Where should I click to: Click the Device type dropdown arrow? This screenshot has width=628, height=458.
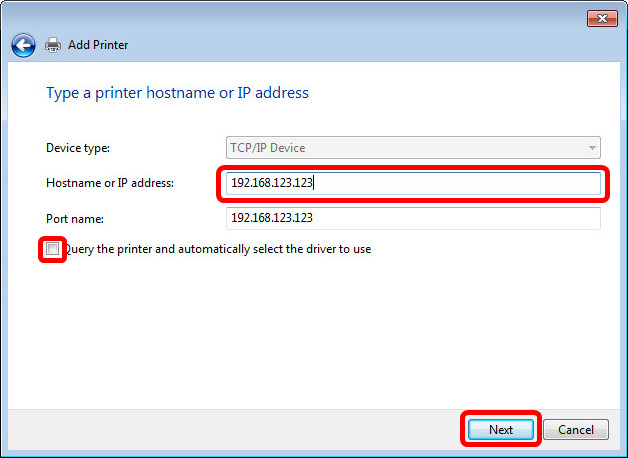point(591,148)
